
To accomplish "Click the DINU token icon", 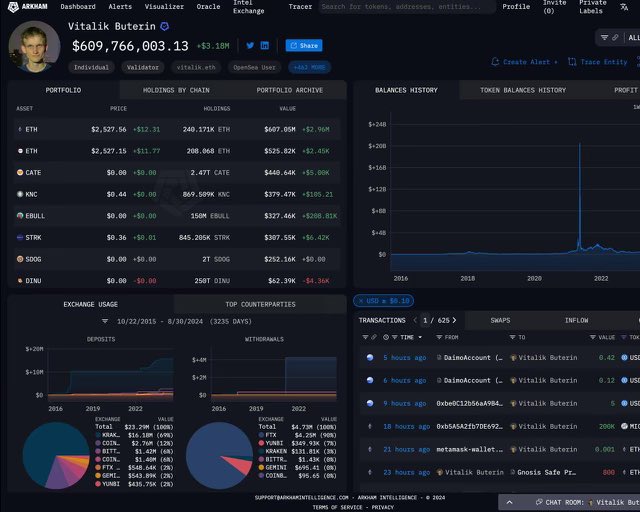I will 20,280.
